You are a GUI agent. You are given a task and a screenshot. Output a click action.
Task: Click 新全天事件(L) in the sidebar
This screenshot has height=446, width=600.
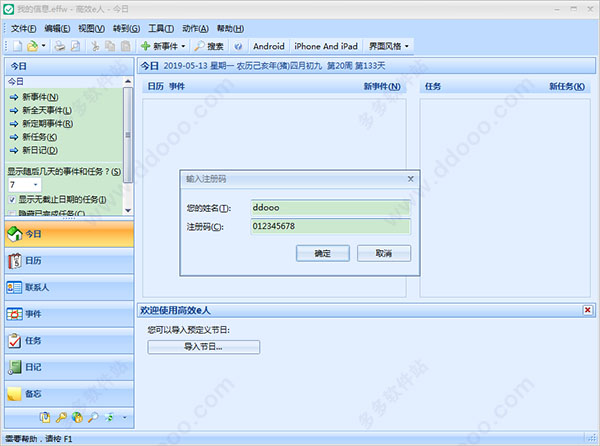pos(47,111)
